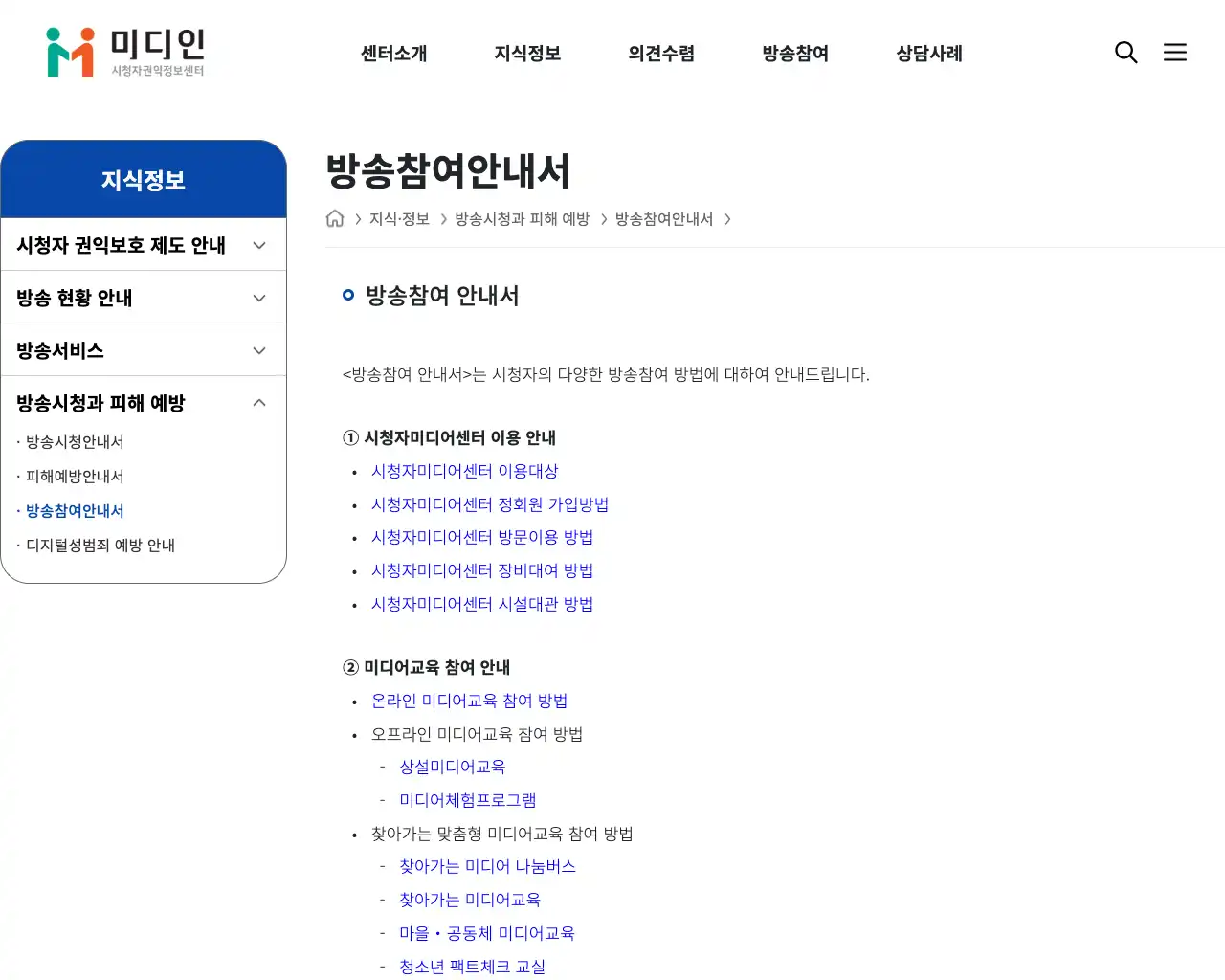Select the 지식정보 menu item
The width and height of the screenshot is (1225, 980).
[x=527, y=54]
